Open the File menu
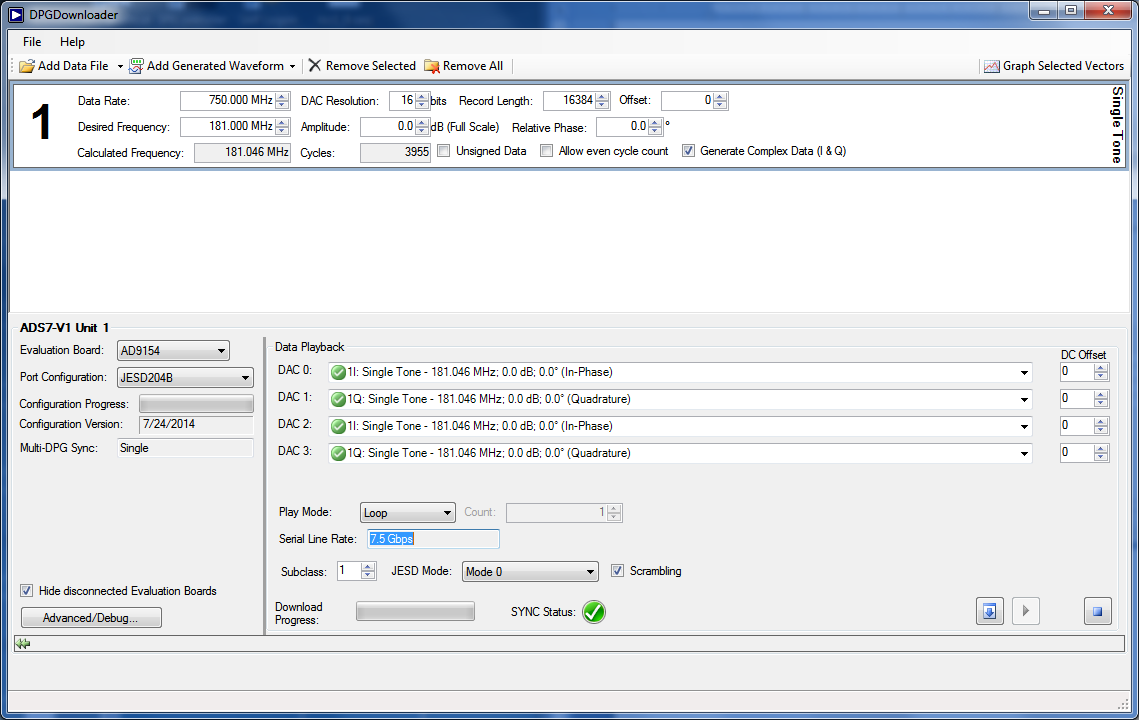1139x720 pixels. tap(32, 42)
